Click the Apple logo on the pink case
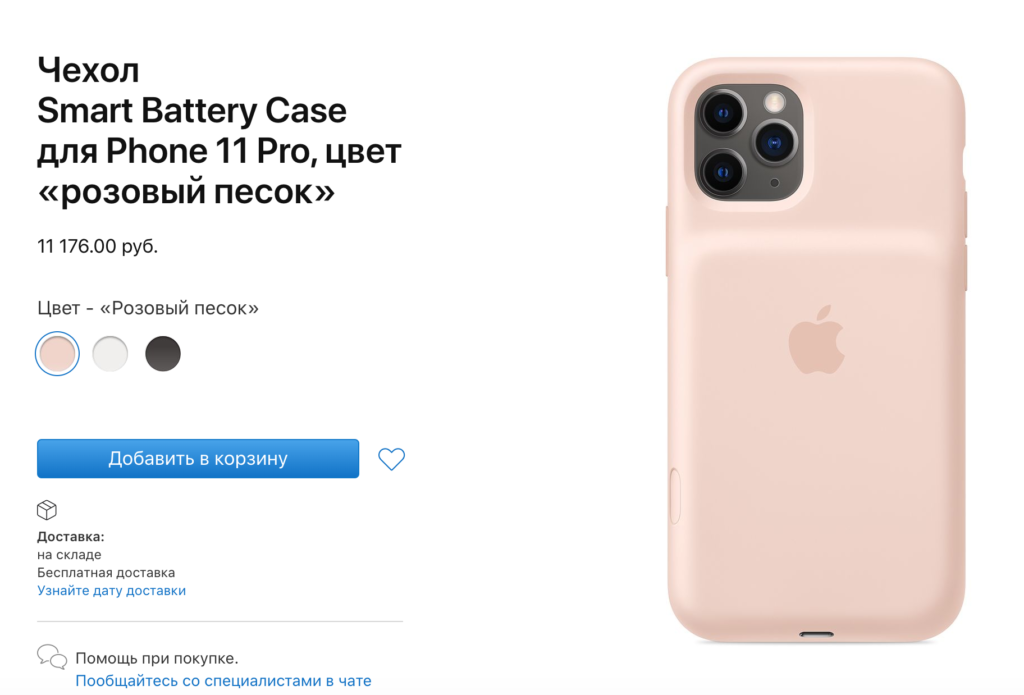This screenshot has height=695, width=1024. pos(816,340)
